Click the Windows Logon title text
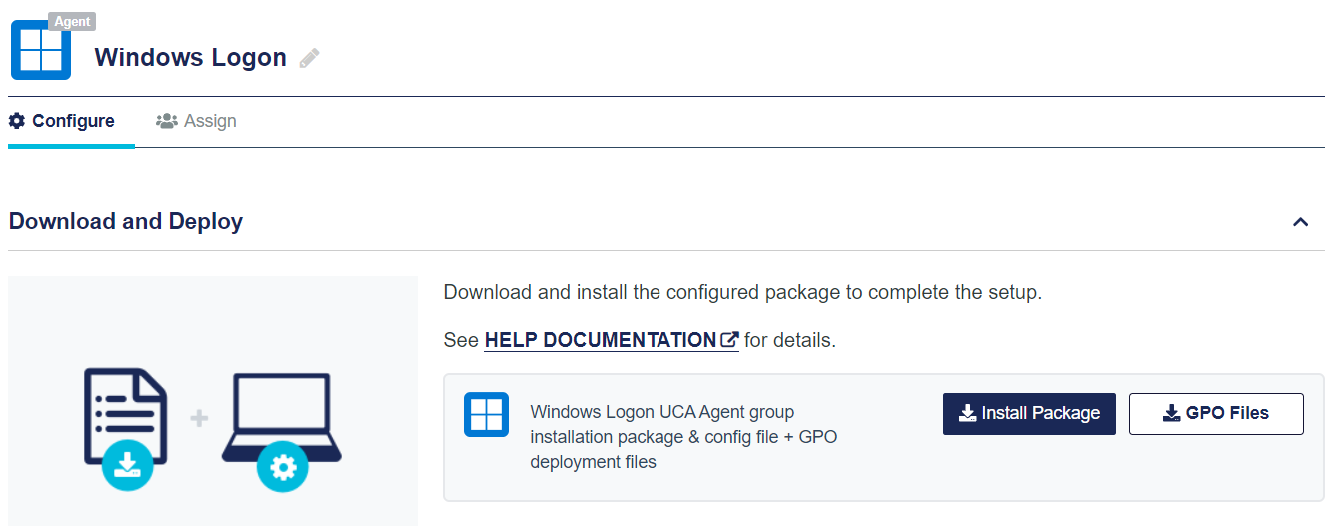 tap(190, 58)
